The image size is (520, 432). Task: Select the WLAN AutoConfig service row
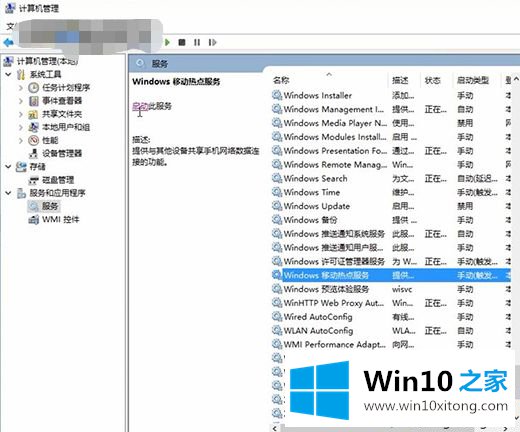click(x=391, y=331)
